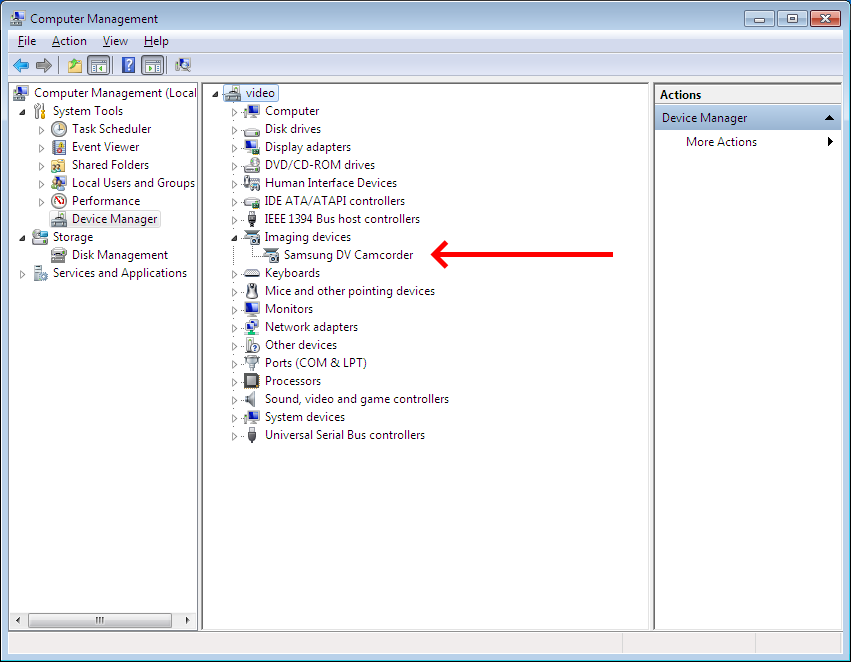Screen dimensions: 851x662
Task: Click the Back arrow toolbar icon
Action: [x=21, y=66]
